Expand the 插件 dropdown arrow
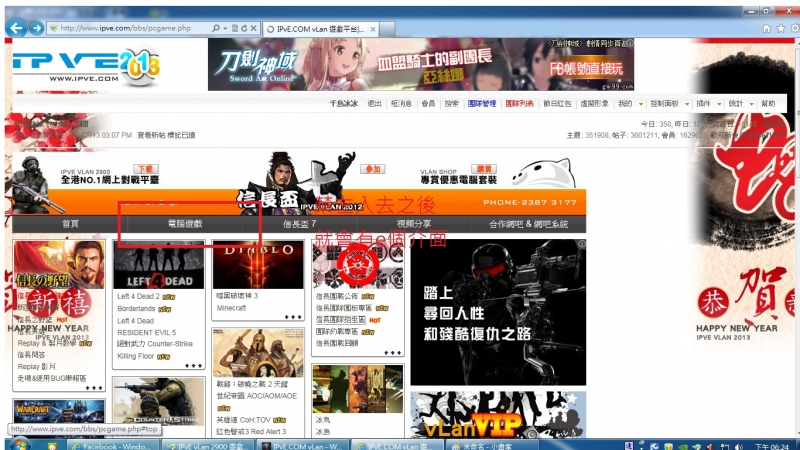Viewport: 800px width, 450px height. click(719, 104)
